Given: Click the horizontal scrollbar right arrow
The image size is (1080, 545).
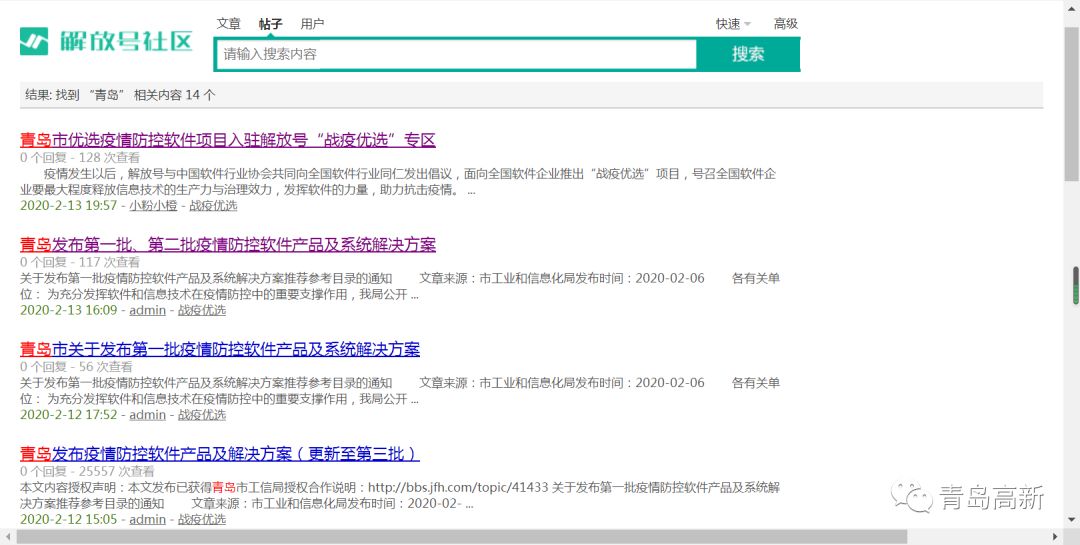Looking at the screenshot, I should click(1055, 537).
